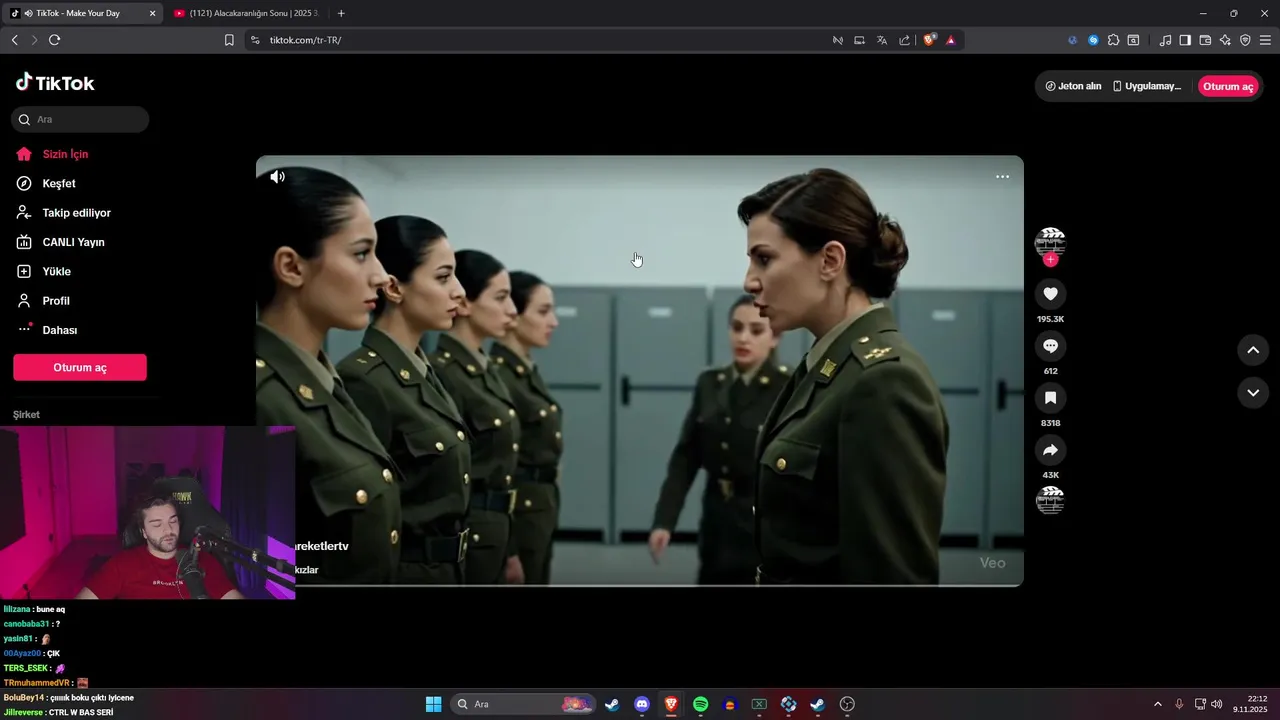Image resolution: width=1280 pixels, height=720 pixels.
Task: Like the video with the heart icon
Action: [x=1050, y=294]
